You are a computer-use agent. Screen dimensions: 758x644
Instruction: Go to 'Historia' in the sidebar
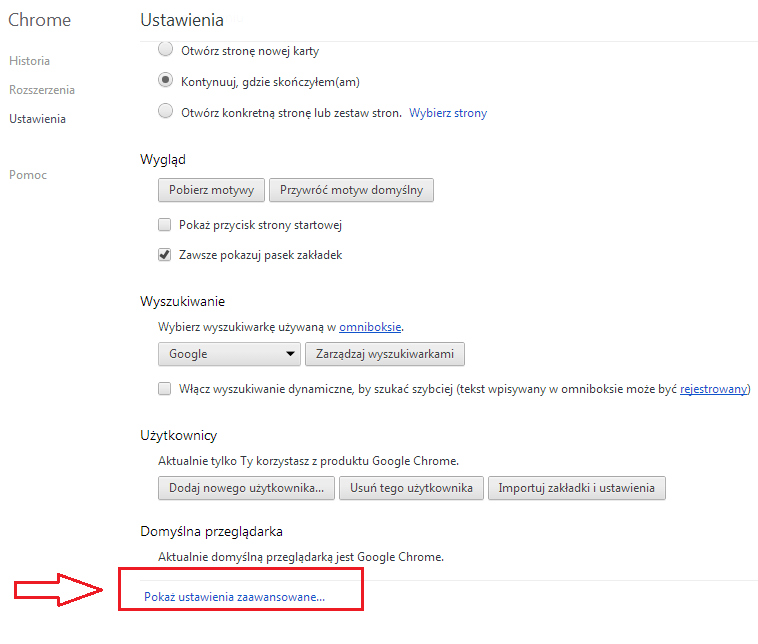pos(29,61)
